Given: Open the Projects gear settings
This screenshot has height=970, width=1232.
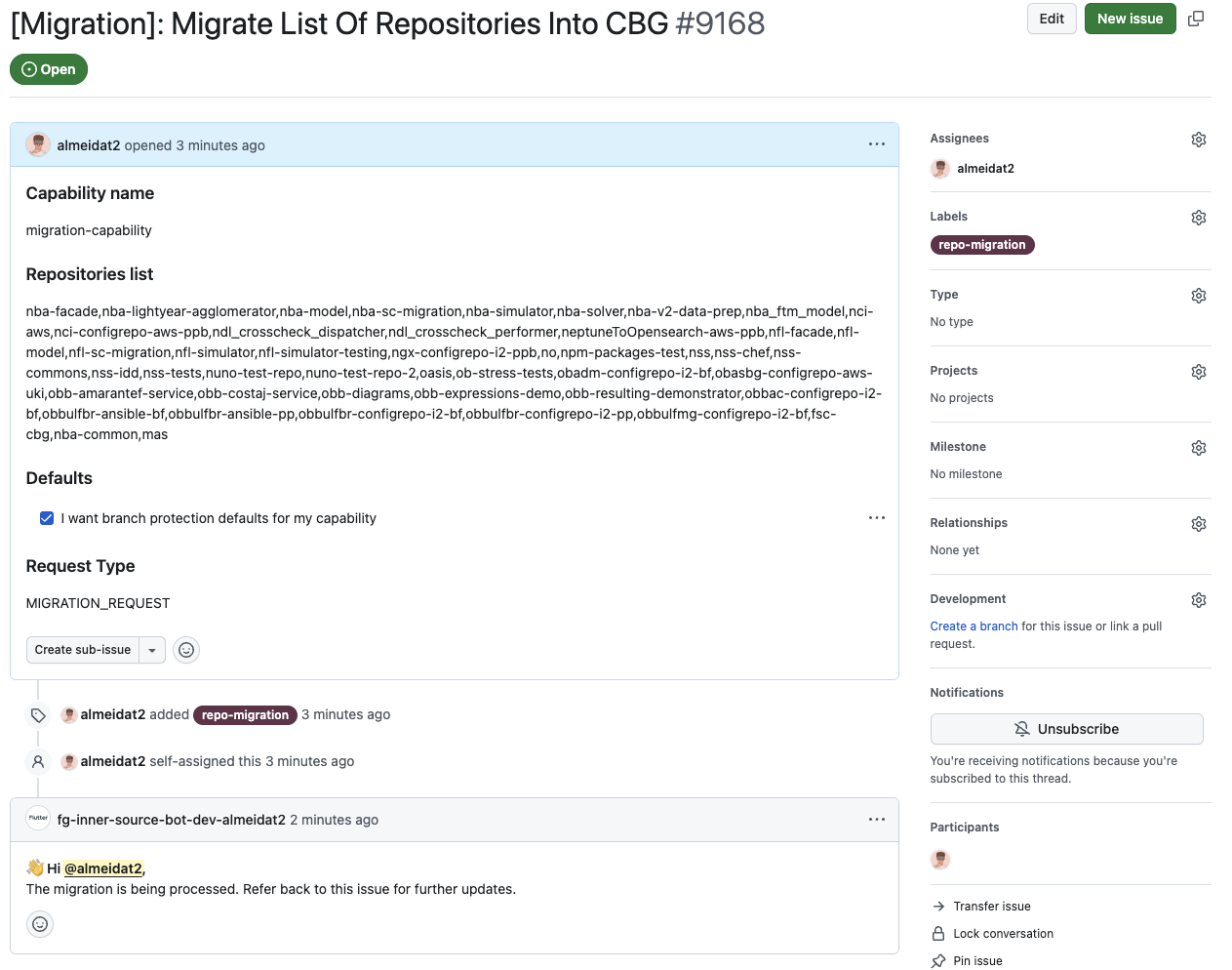Looking at the screenshot, I should (1199, 372).
